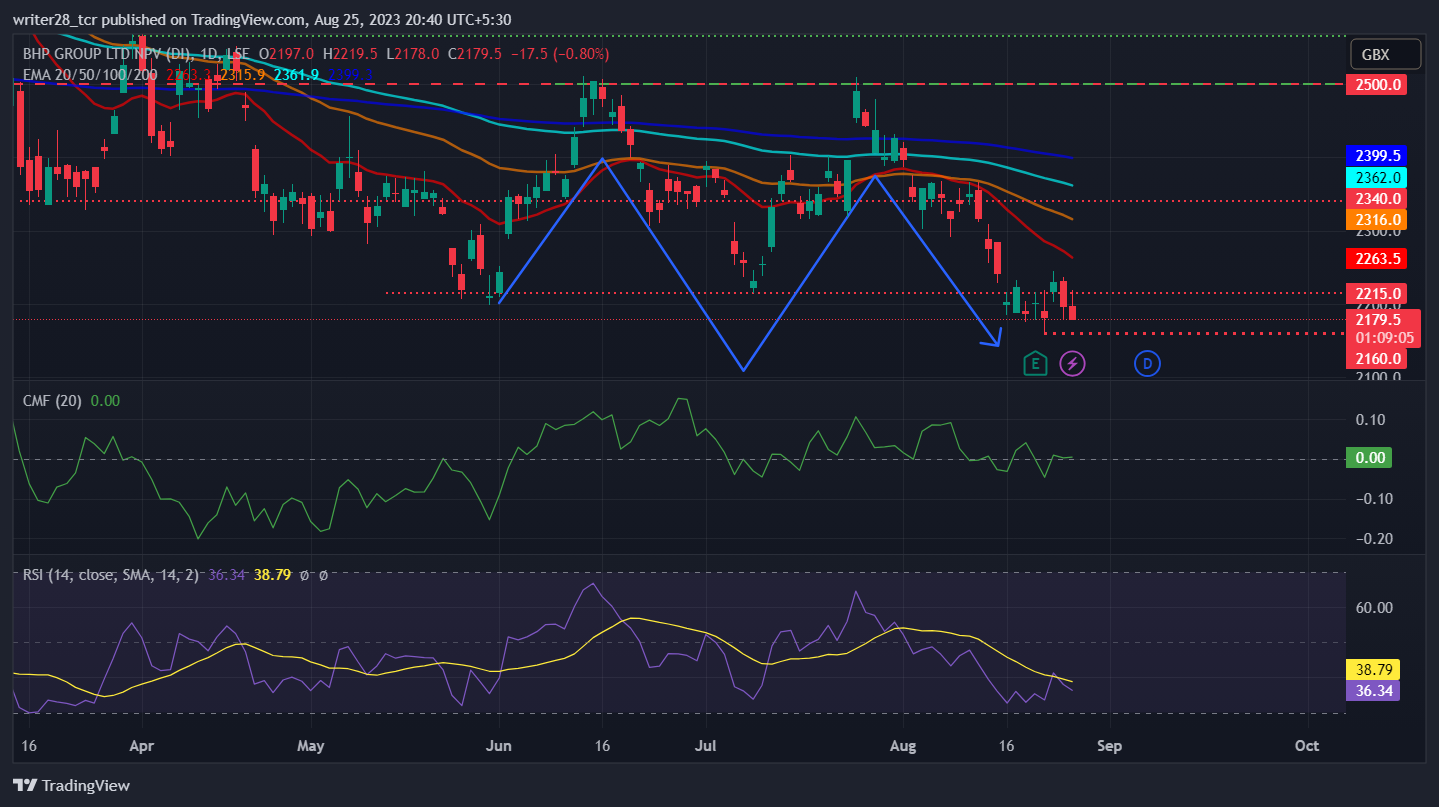Click the cyan 2362.0 EMA price label
This screenshot has width=1439, height=807.
(1377, 177)
